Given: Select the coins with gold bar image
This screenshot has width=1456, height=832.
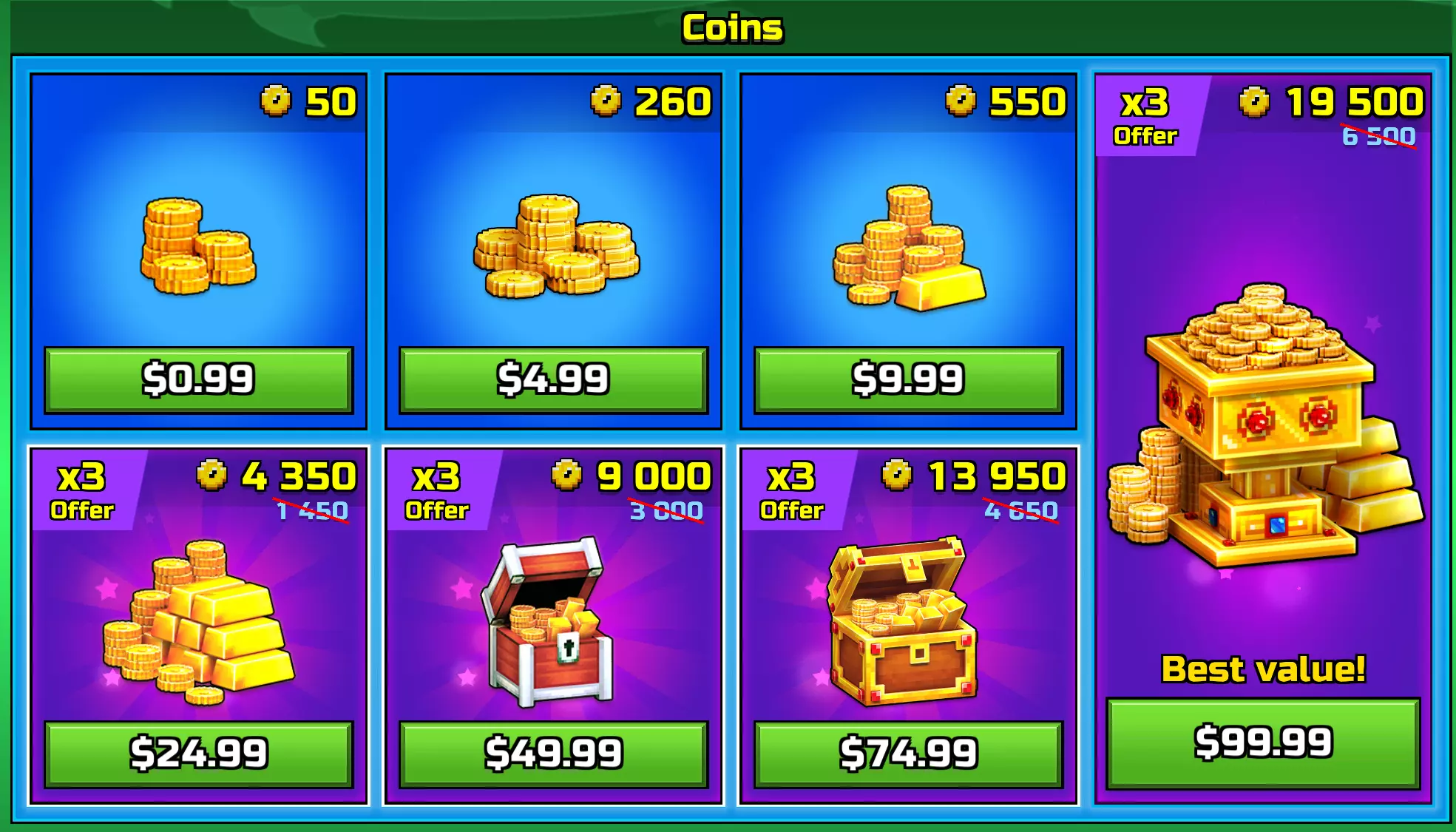Looking at the screenshot, I should tap(910, 247).
